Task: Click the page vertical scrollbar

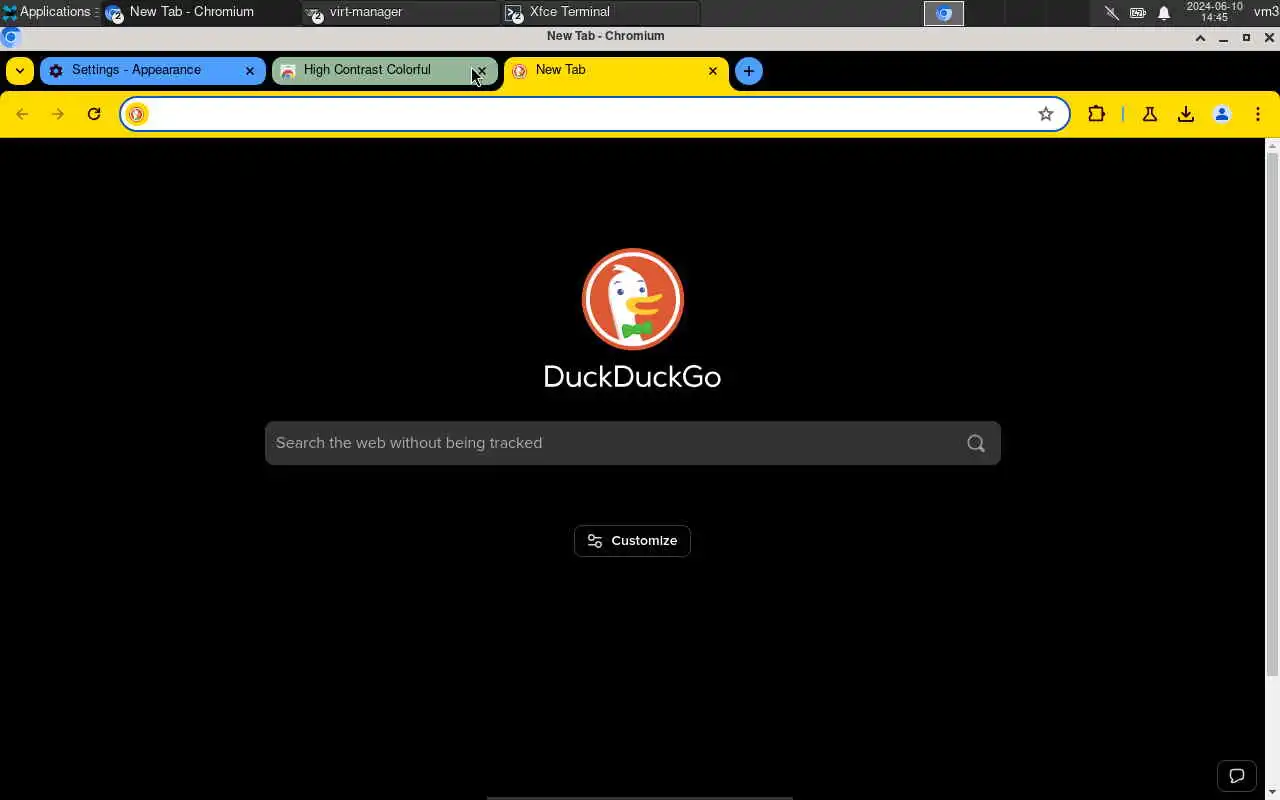Action: point(1272,415)
